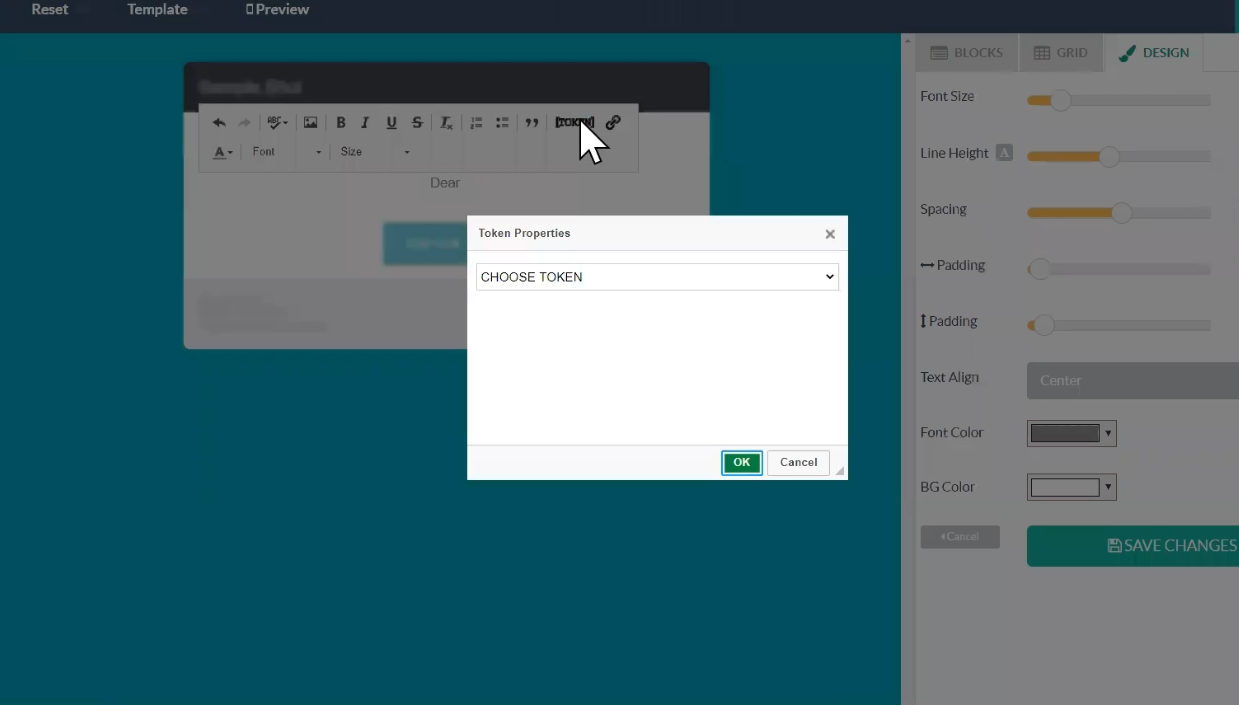1239x705 pixels.
Task: Toggle italic formatting
Action: (365, 123)
